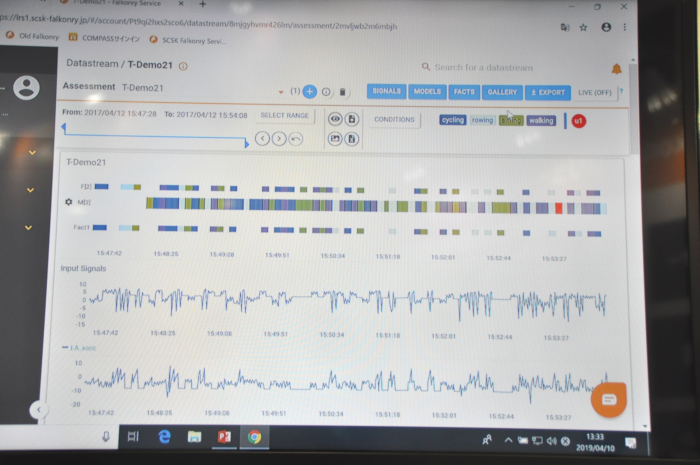The width and height of the screenshot is (700, 465).
Task: Click the browser address bar URL
Action: pyautogui.click(x=199, y=22)
